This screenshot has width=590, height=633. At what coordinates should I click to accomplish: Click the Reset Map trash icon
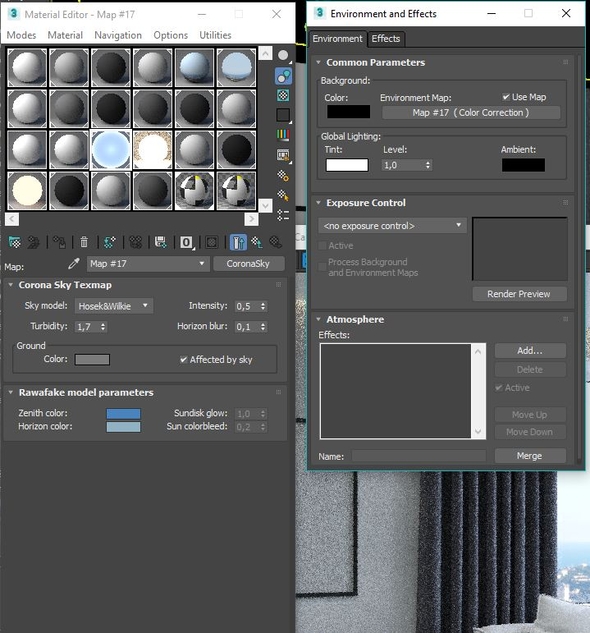pyautogui.click(x=84, y=242)
